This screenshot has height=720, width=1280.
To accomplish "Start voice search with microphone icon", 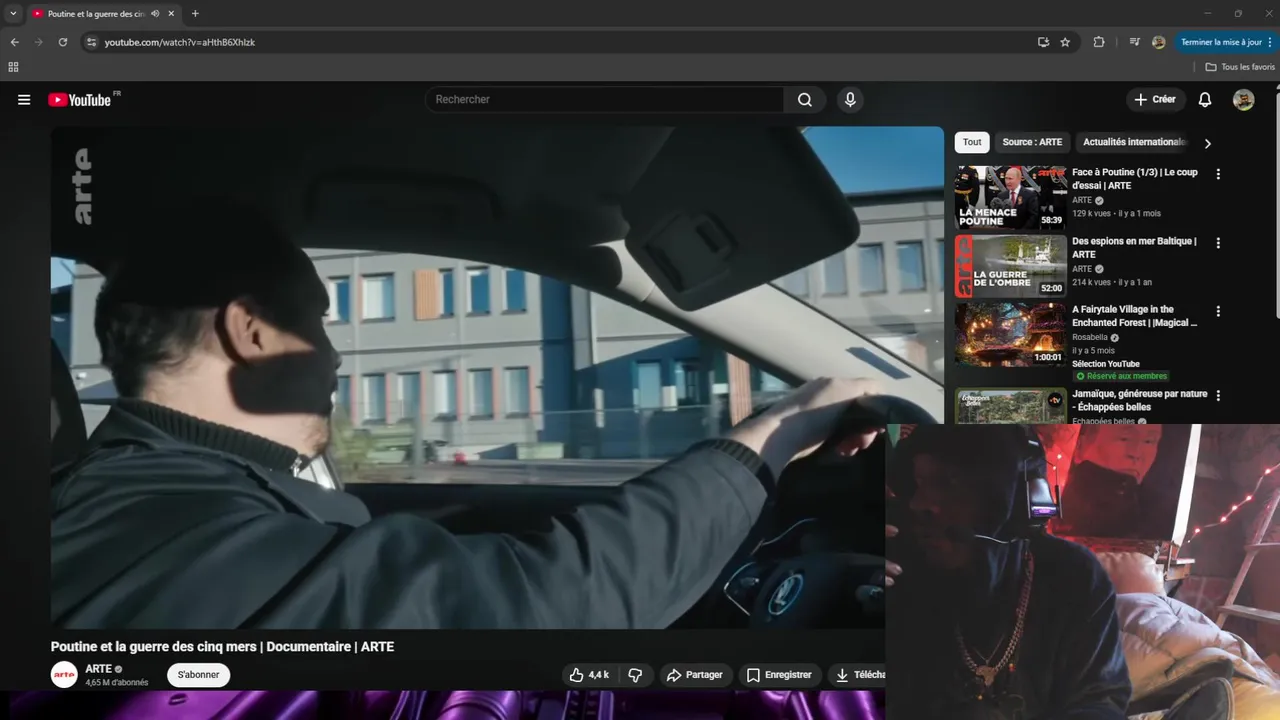I will pyautogui.click(x=850, y=100).
